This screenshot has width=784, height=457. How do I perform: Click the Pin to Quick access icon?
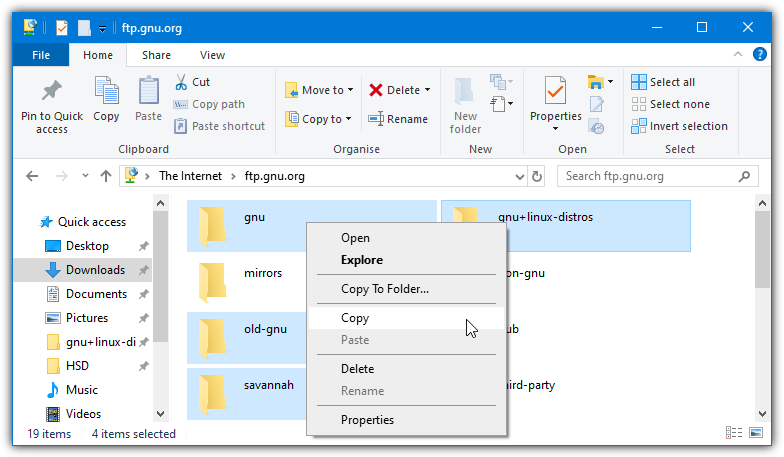click(x=52, y=91)
